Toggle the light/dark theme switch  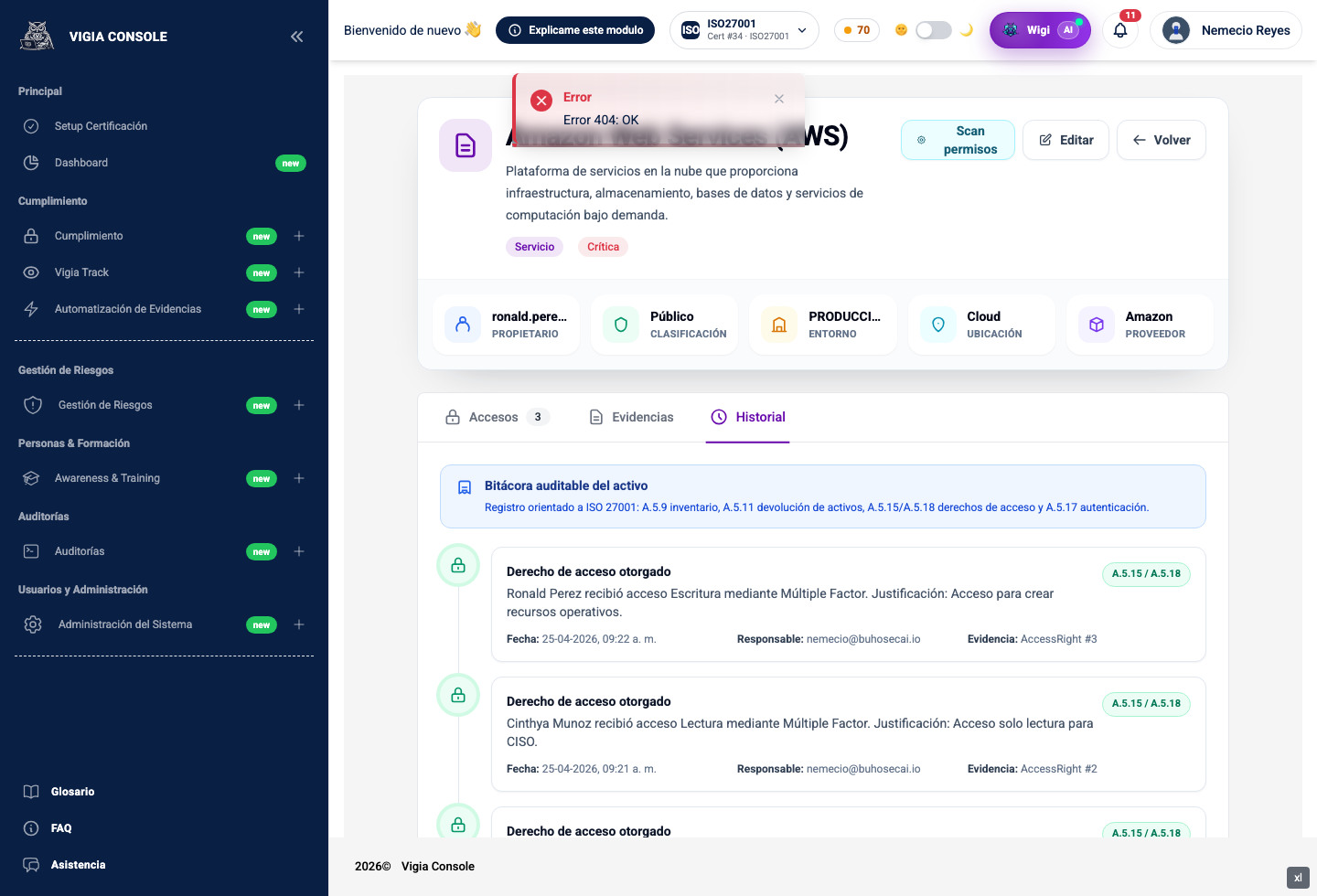click(934, 30)
